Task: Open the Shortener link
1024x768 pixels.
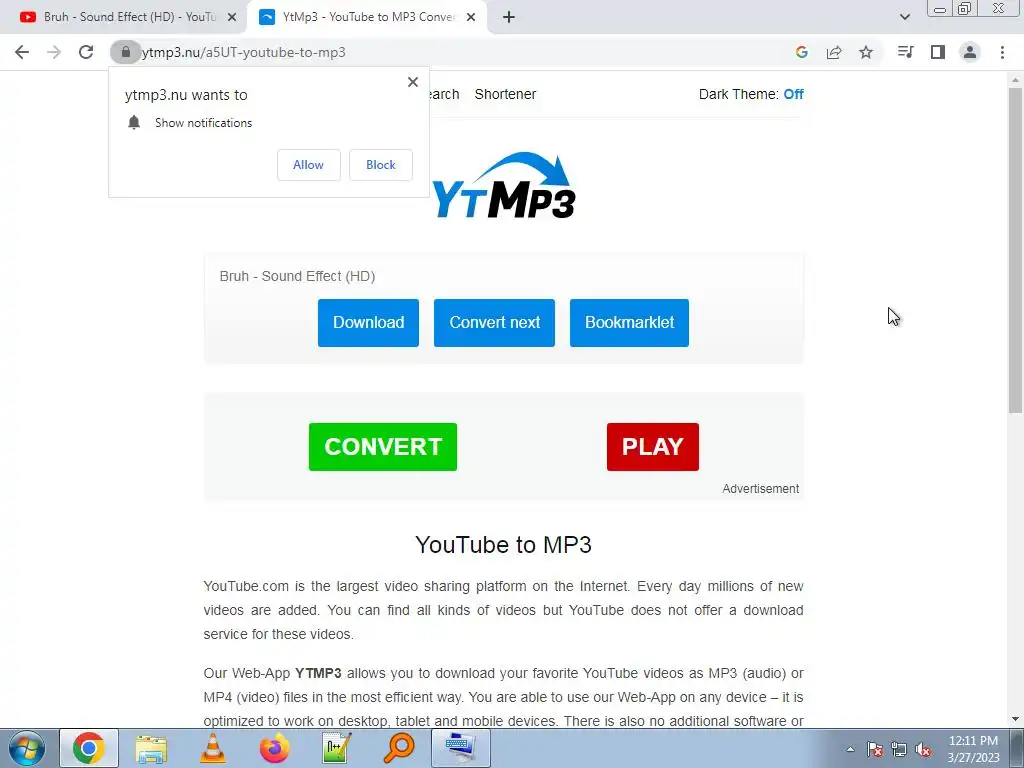Action: [505, 94]
